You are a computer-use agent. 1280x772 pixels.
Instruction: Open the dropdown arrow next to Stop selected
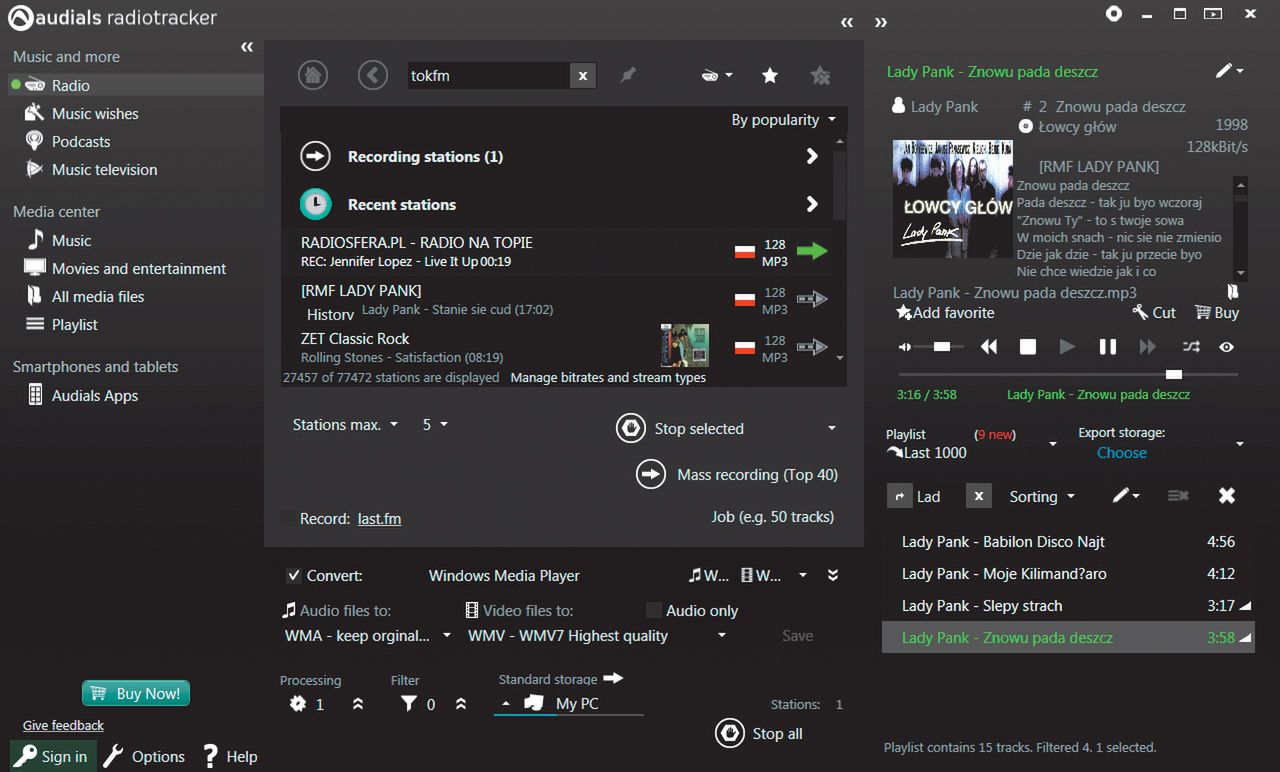(831, 428)
